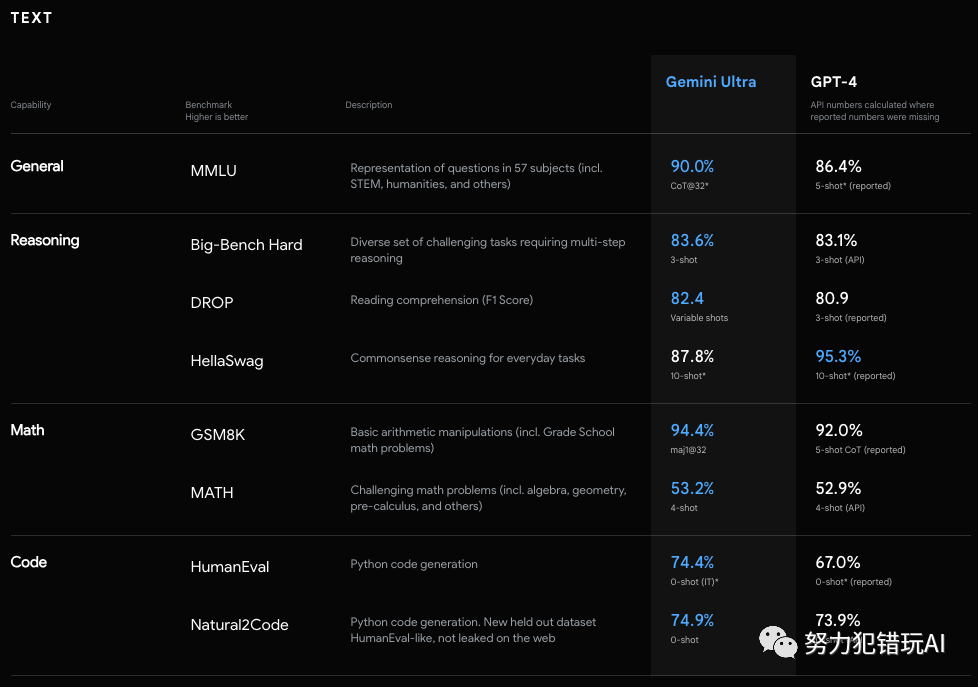Click the Code capability label

point(28,562)
